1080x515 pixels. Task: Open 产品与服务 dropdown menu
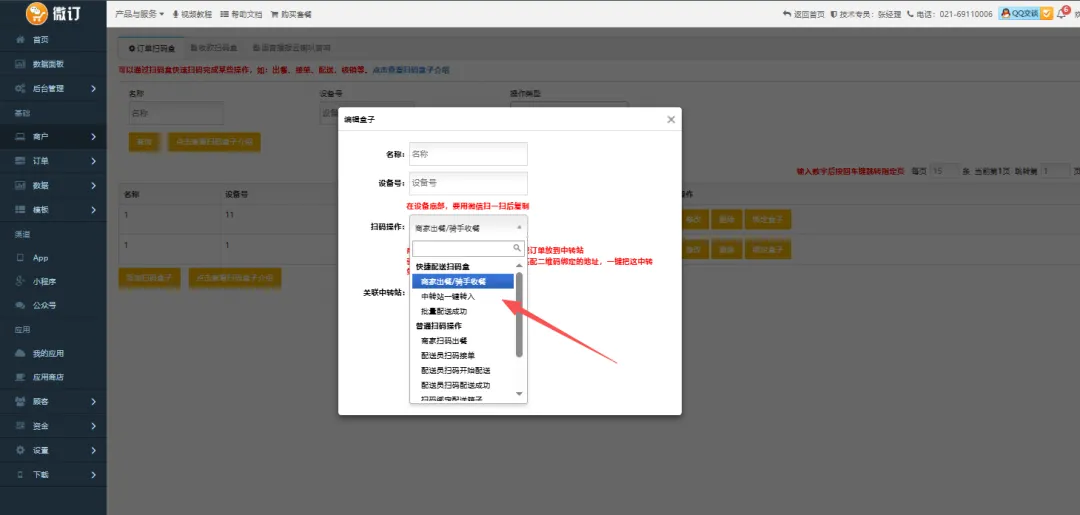[139, 14]
